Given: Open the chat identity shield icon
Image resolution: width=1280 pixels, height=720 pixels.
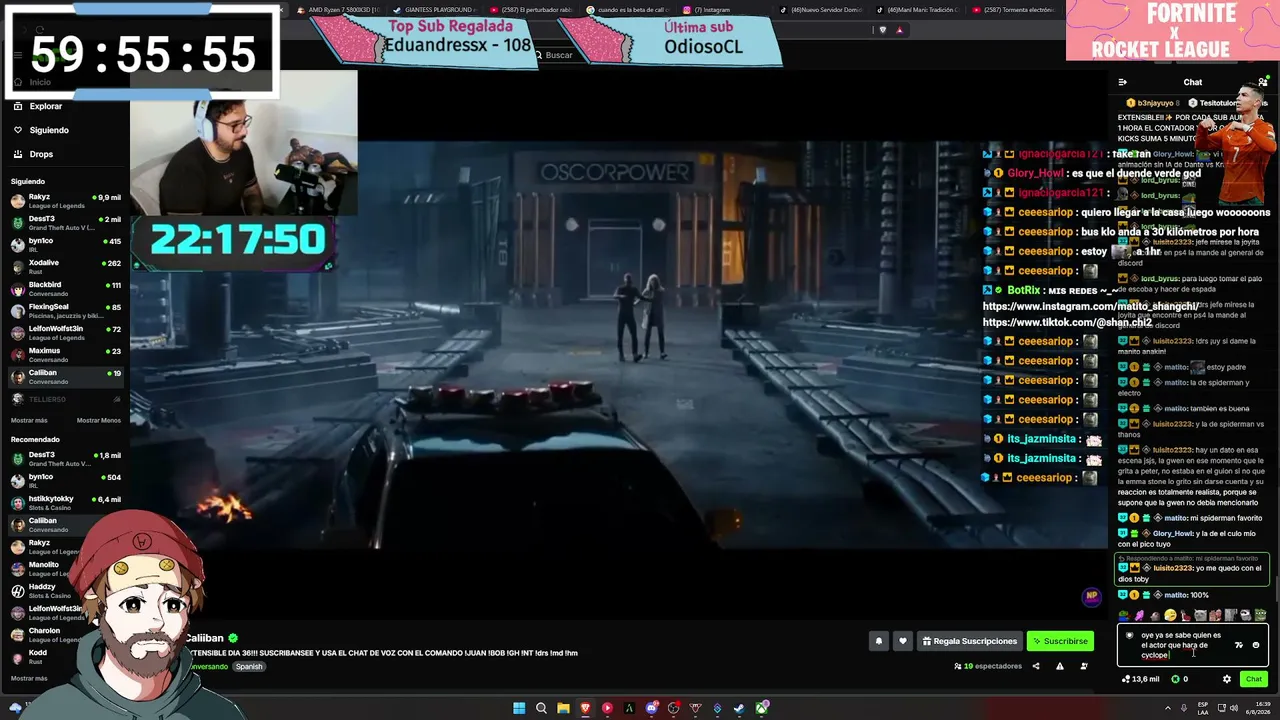Looking at the screenshot, I should [1129, 635].
